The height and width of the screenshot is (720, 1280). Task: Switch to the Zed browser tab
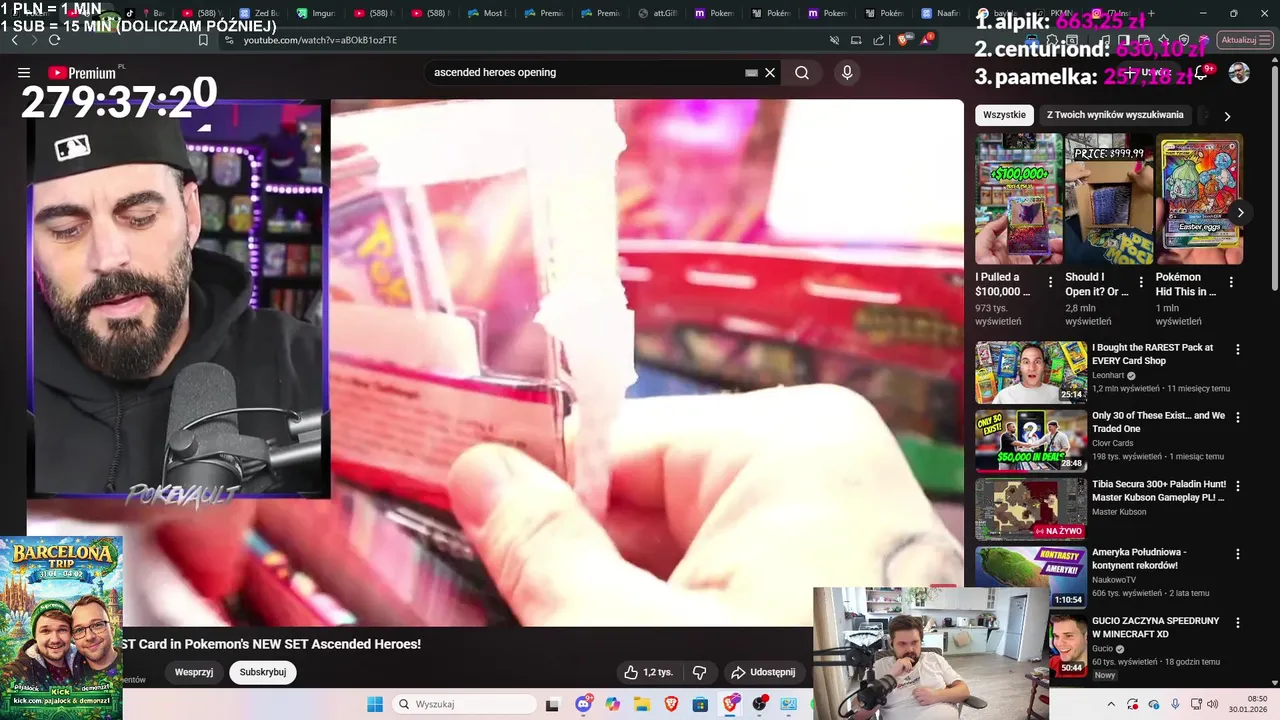tap(259, 13)
